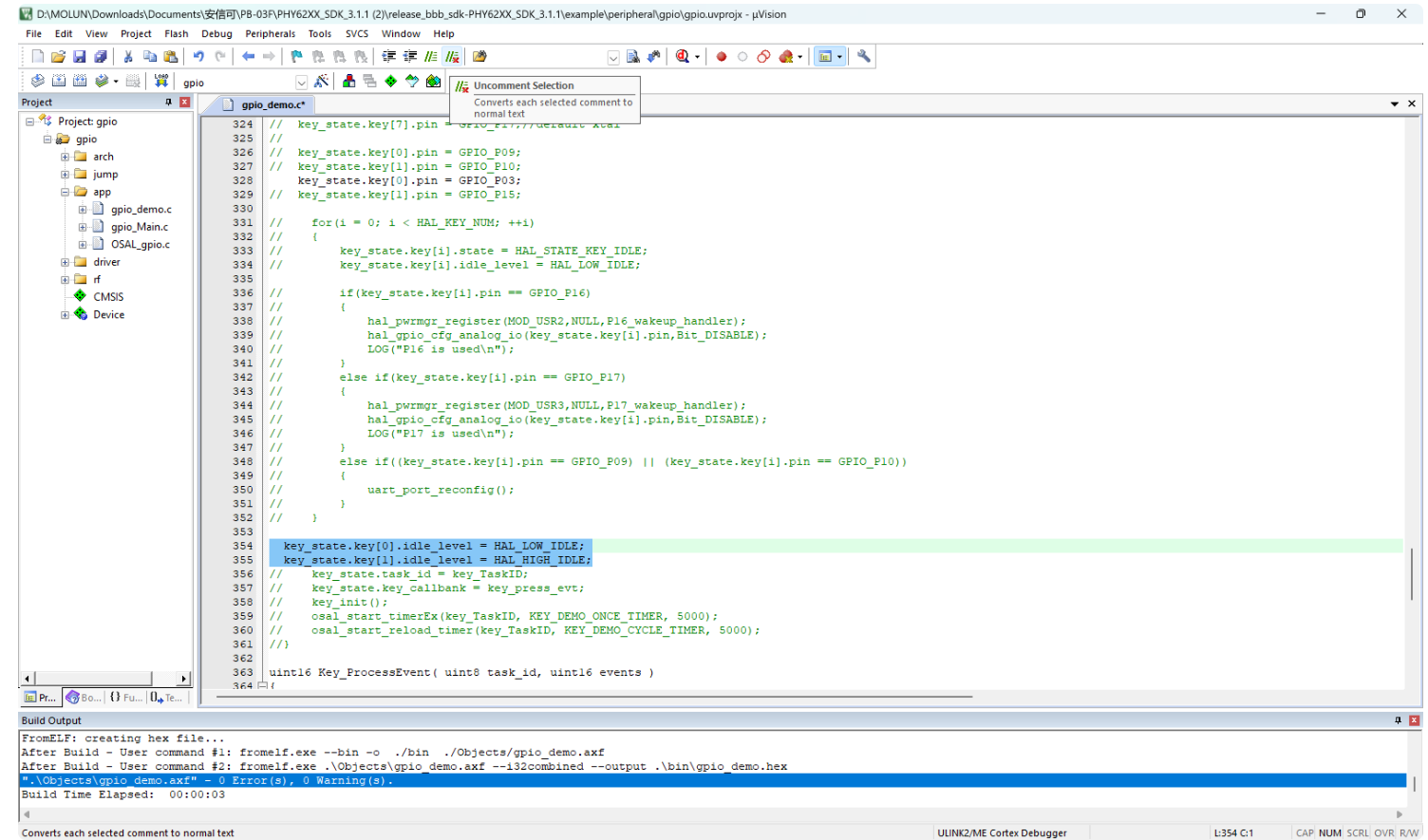Unindent the selected lines

pyautogui.click(x=410, y=57)
